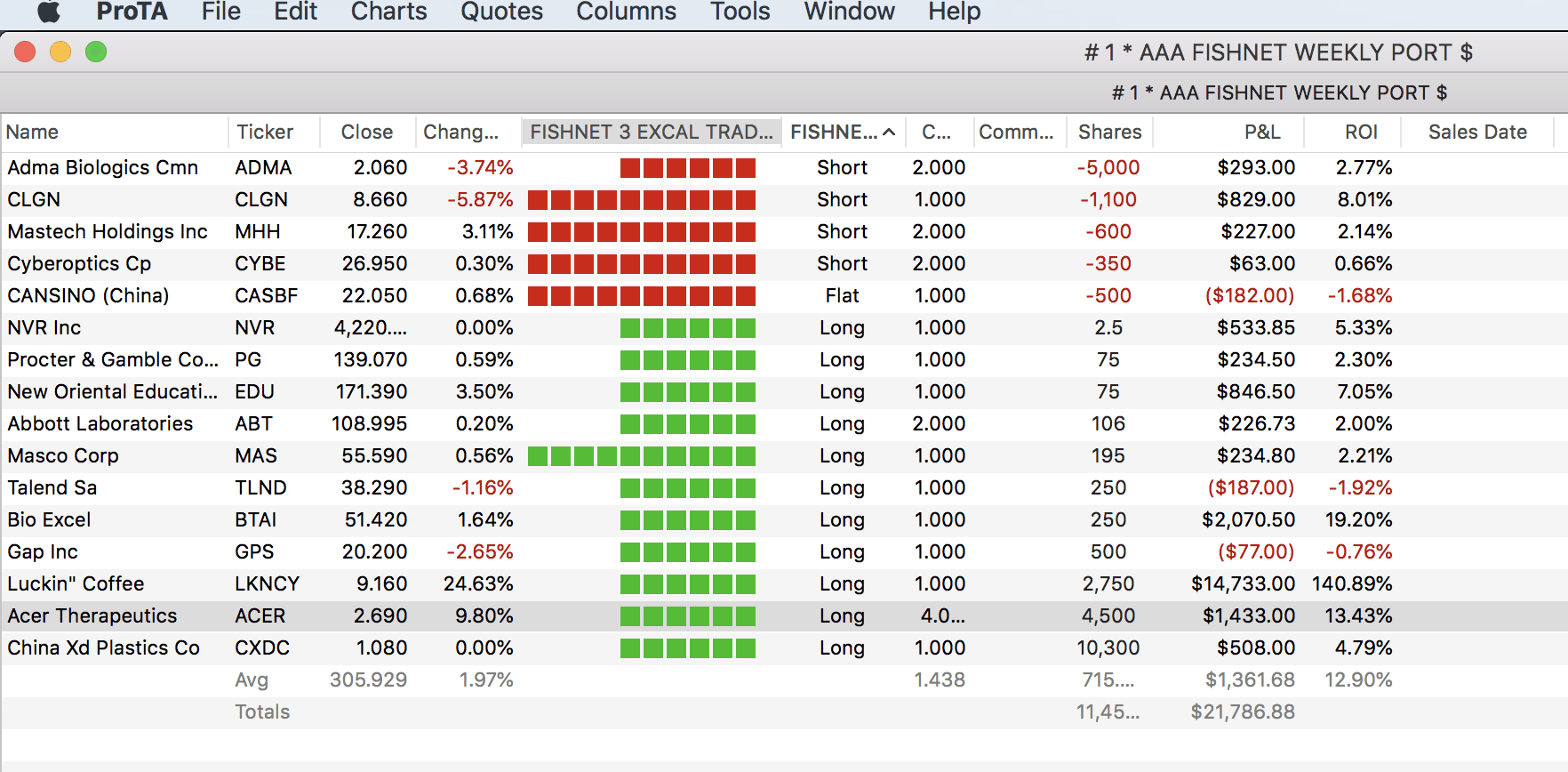Click the Avg row label
Image resolution: width=1568 pixels, height=772 pixels.
pos(252,680)
